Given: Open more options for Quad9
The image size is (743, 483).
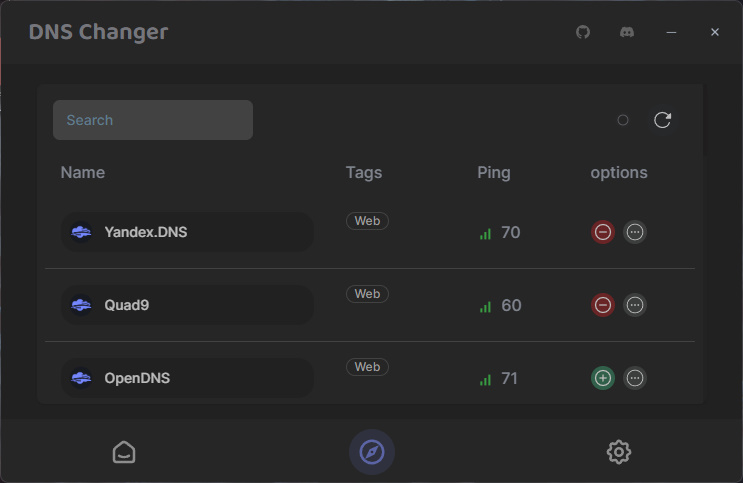Looking at the screenshot, I should click(635, 305).
